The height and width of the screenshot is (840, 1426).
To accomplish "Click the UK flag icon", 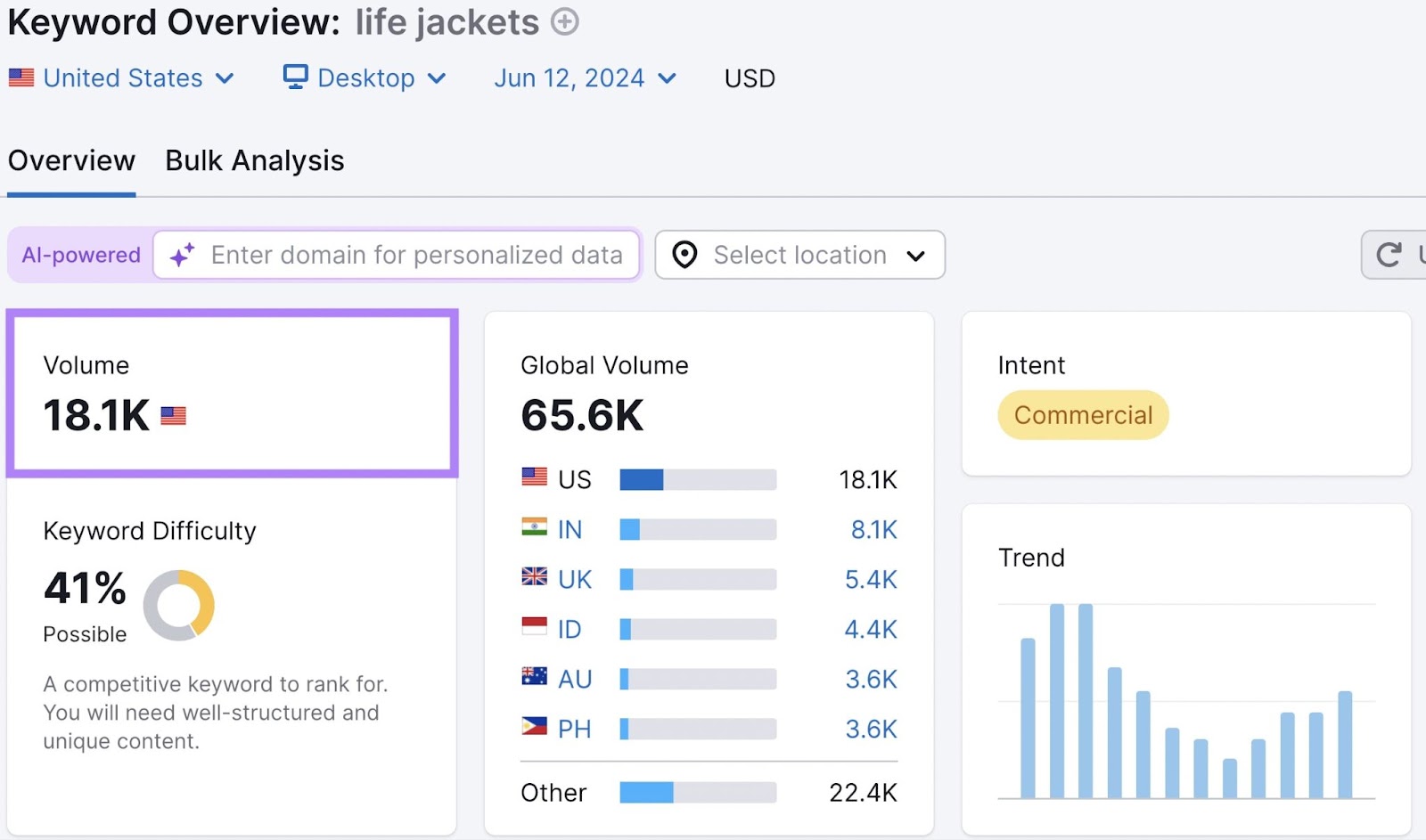I will 535,577.
